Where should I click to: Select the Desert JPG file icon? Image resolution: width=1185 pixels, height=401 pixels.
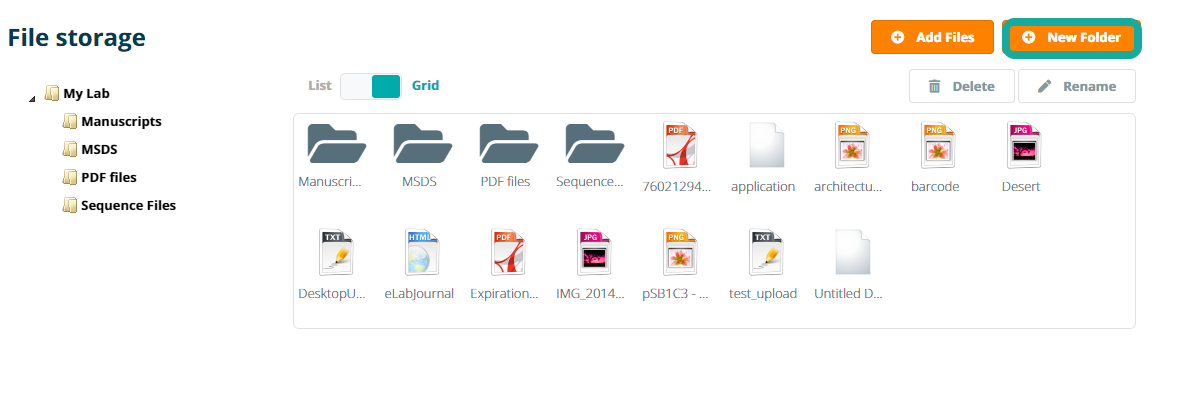(x=1021, y=146)
